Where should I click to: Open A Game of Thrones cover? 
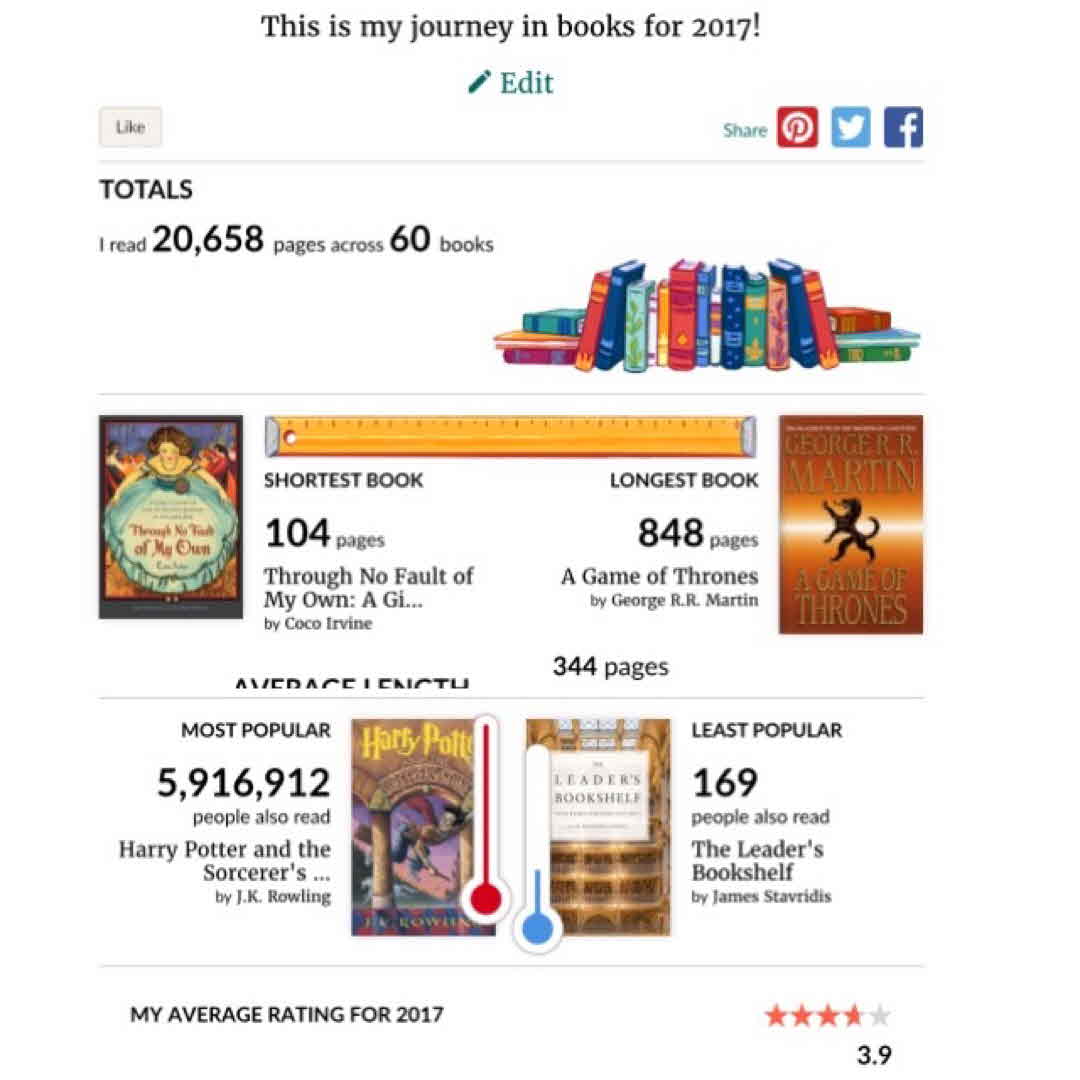(x=851, y=524)
